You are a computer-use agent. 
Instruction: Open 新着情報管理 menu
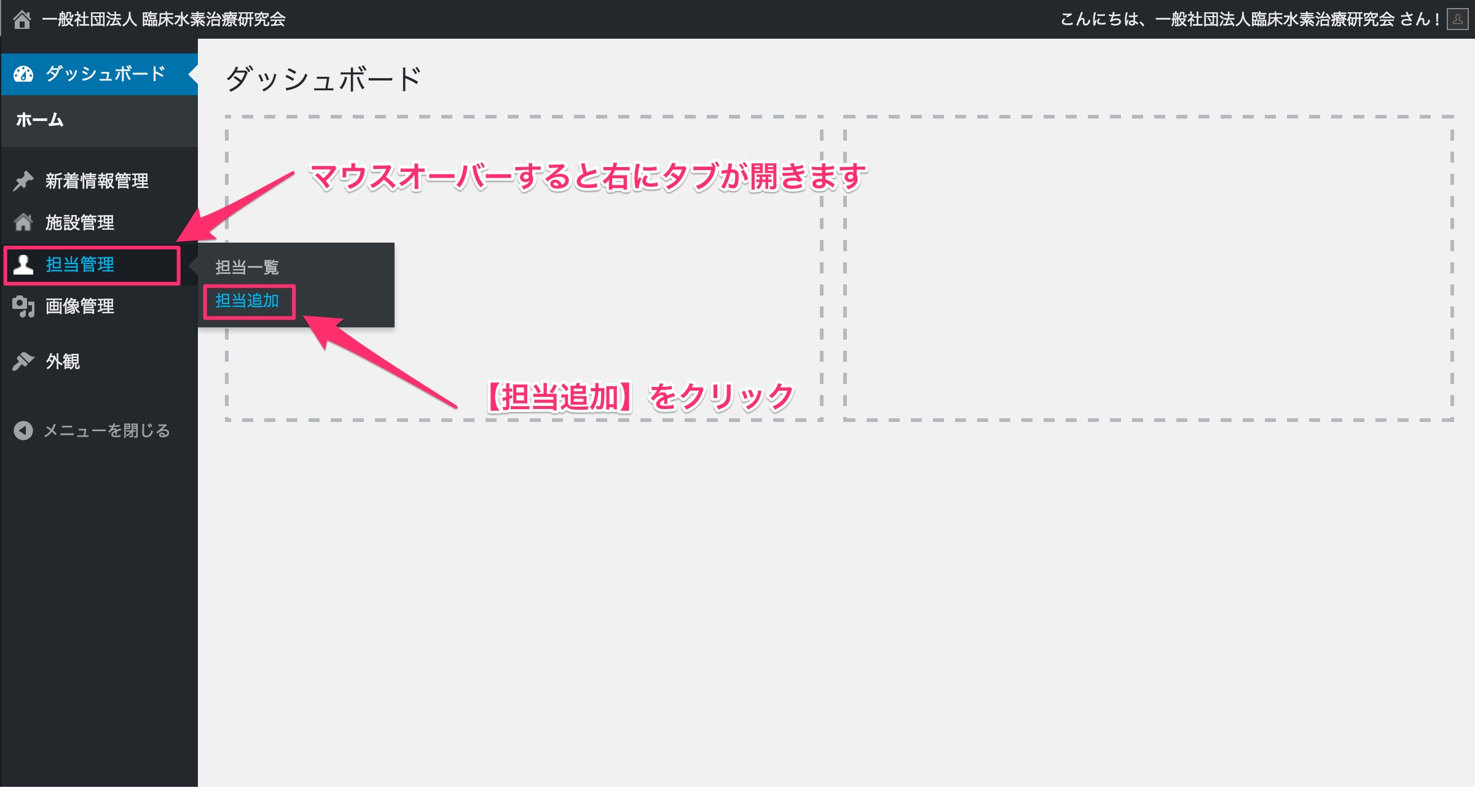point(96,181)
